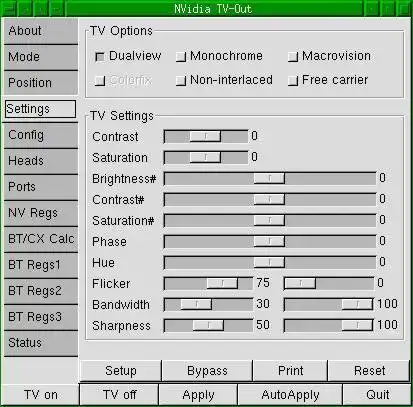Click the Phase slider handle

(x=269, y=241)
